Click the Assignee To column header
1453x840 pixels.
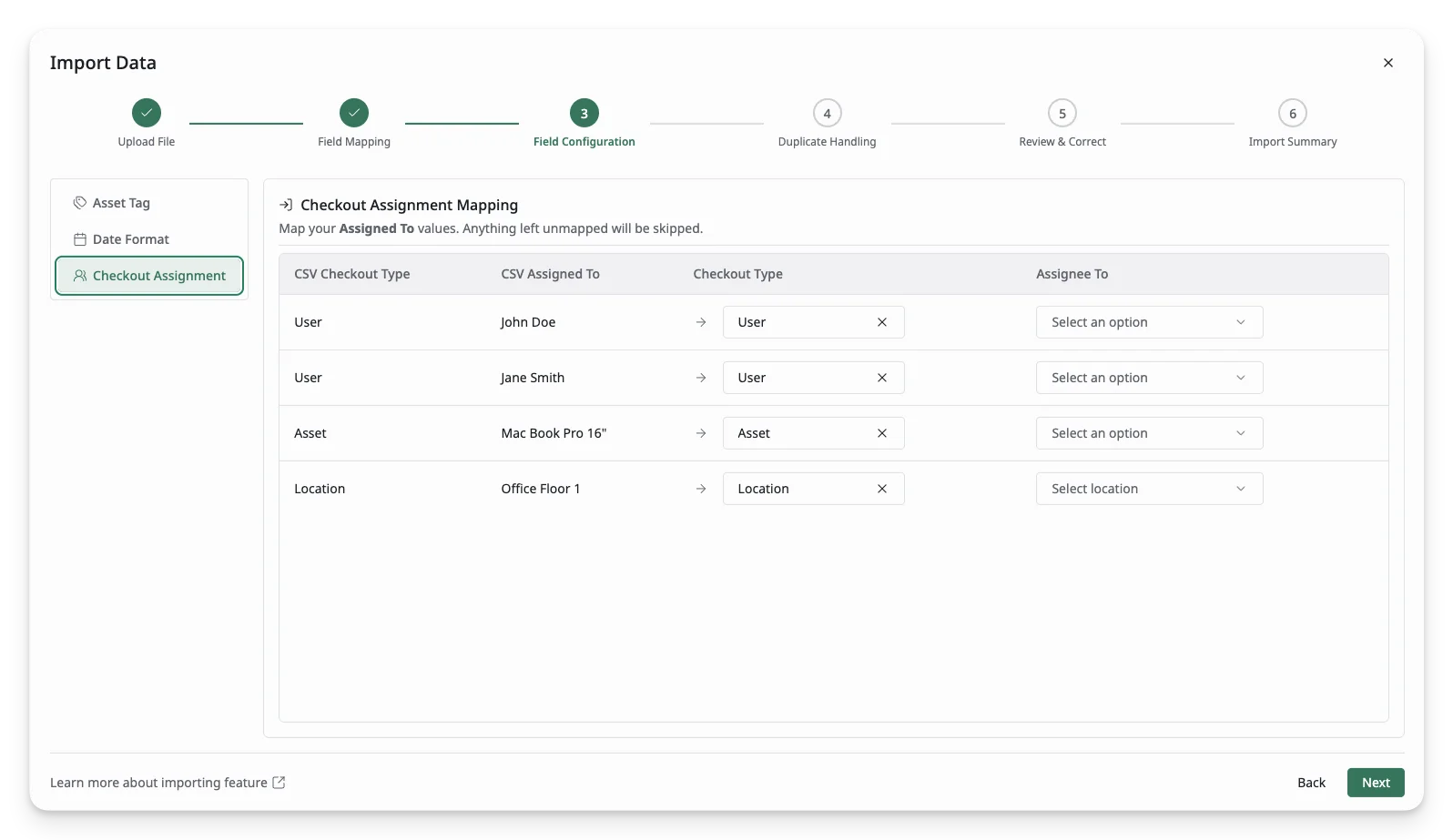point(1072,274)
